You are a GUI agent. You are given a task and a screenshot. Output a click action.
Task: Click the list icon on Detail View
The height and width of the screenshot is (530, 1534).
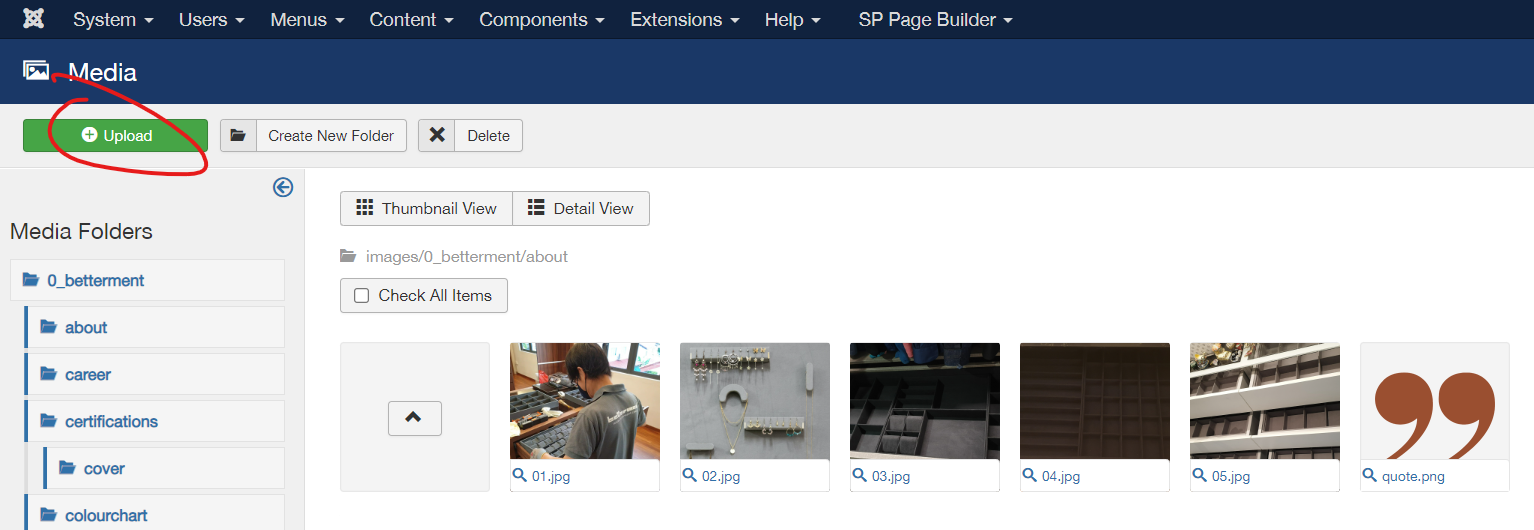536,208
